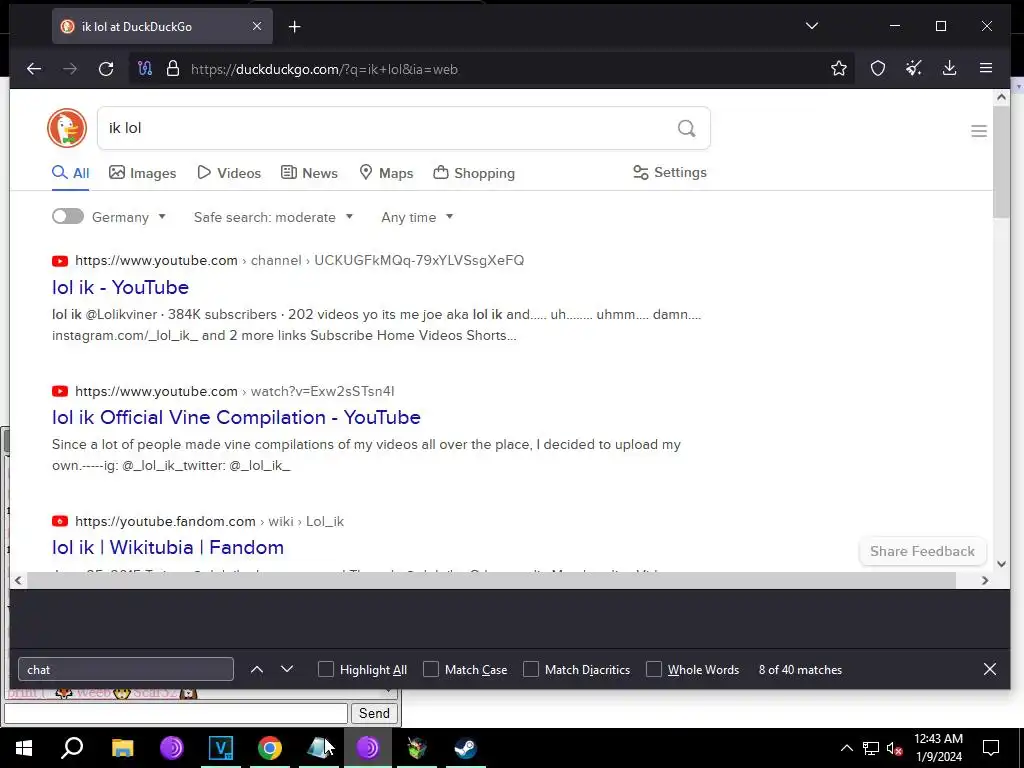
Task: Open the browser application menu
Action: pos(986,68)
